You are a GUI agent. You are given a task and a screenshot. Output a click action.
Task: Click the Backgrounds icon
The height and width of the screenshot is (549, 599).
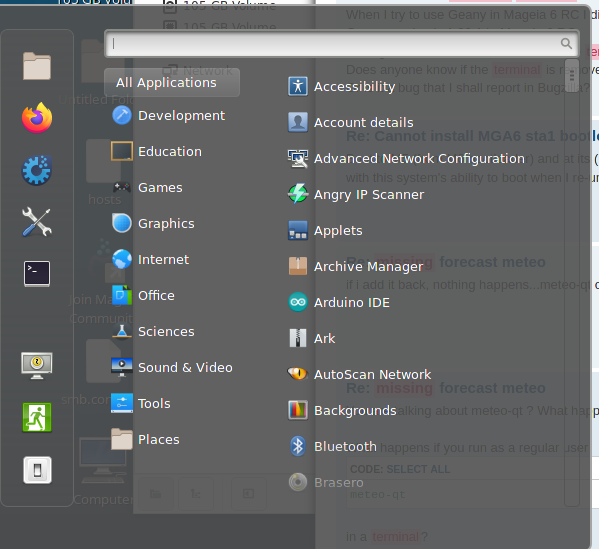pos(298,410)
